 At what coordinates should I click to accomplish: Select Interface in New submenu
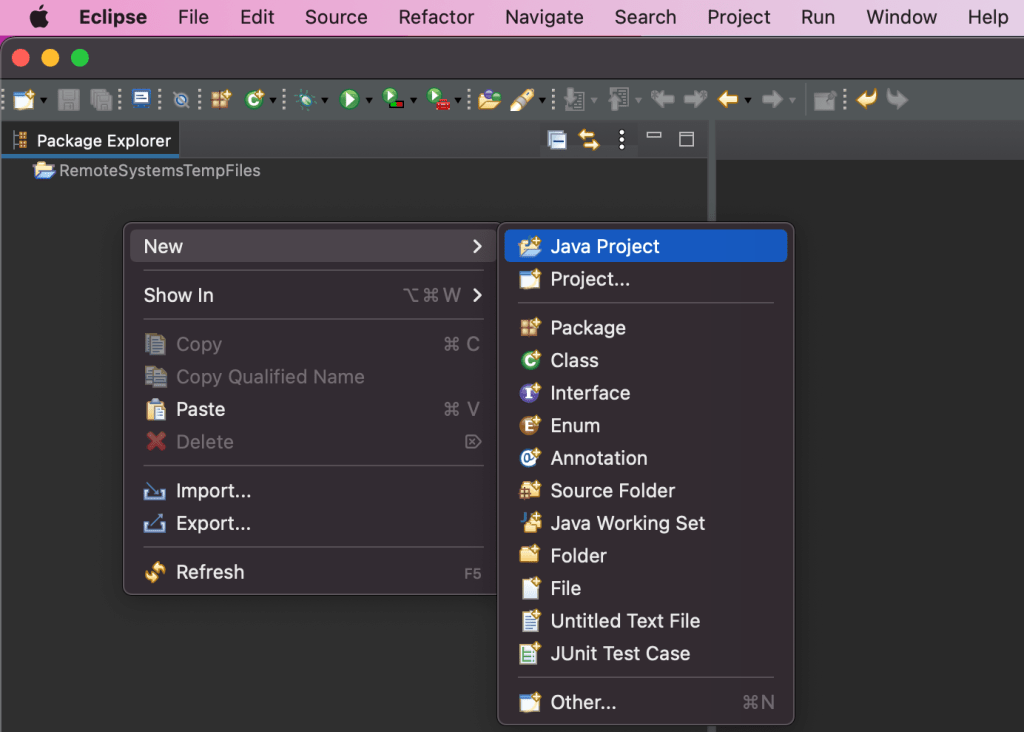(646, 393)
